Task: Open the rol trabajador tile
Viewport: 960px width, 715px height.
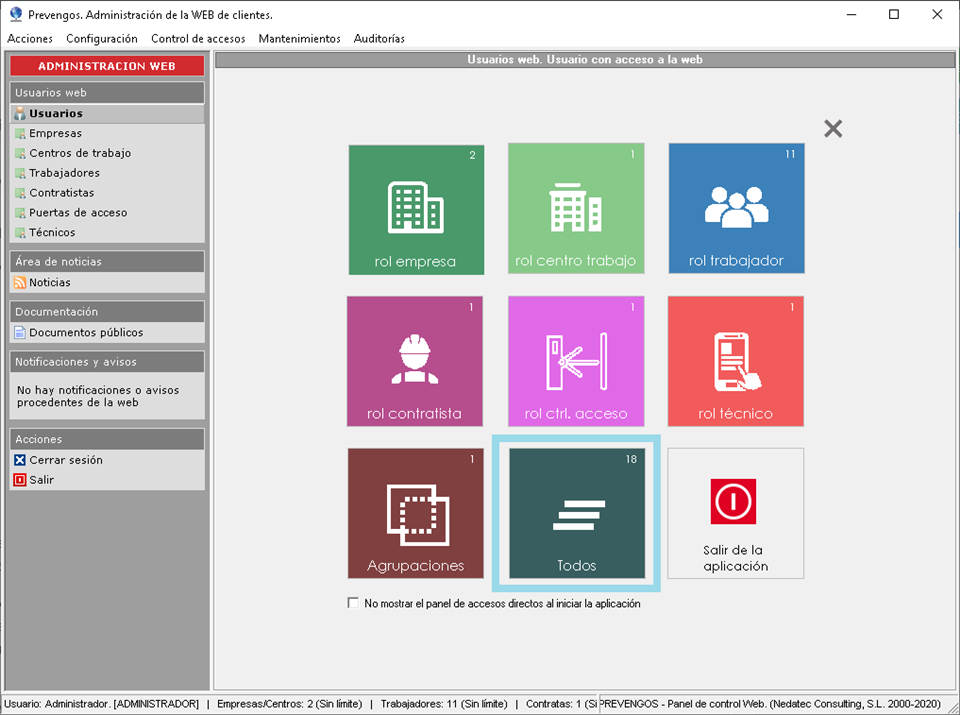Action: point(736,209)
